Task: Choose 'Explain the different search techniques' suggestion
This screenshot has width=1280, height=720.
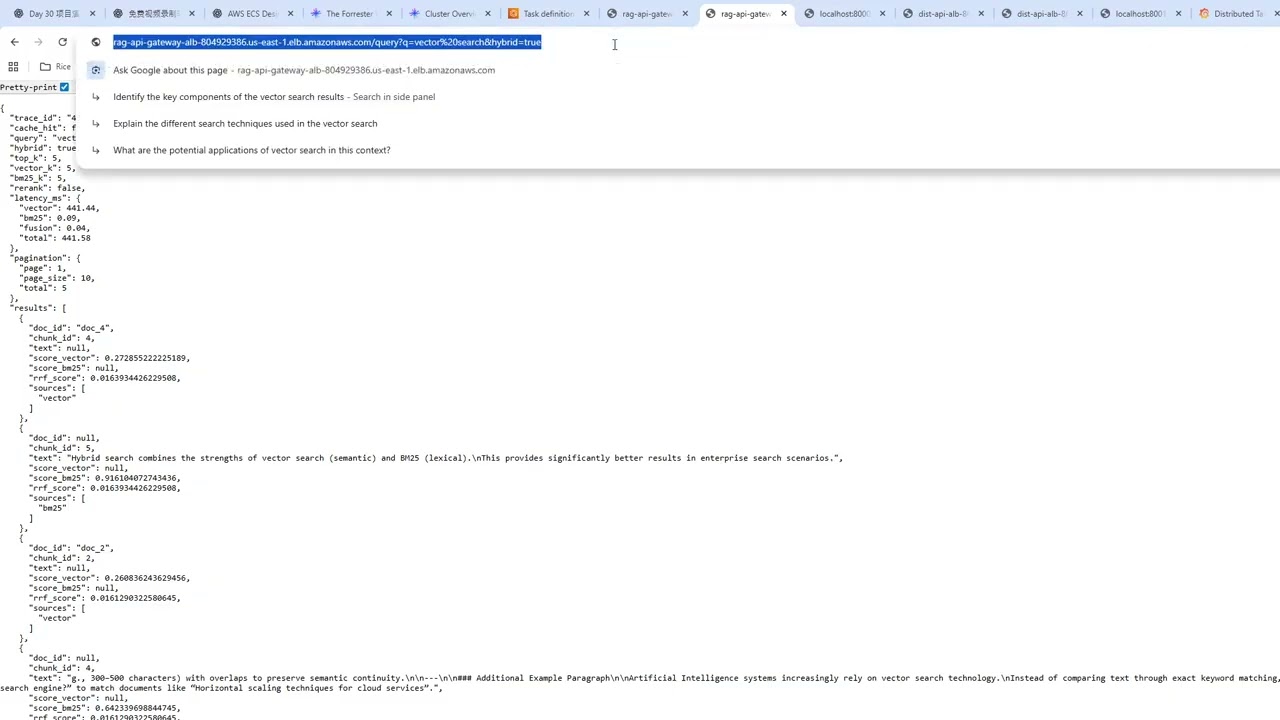Action: [x=678, y=123]
